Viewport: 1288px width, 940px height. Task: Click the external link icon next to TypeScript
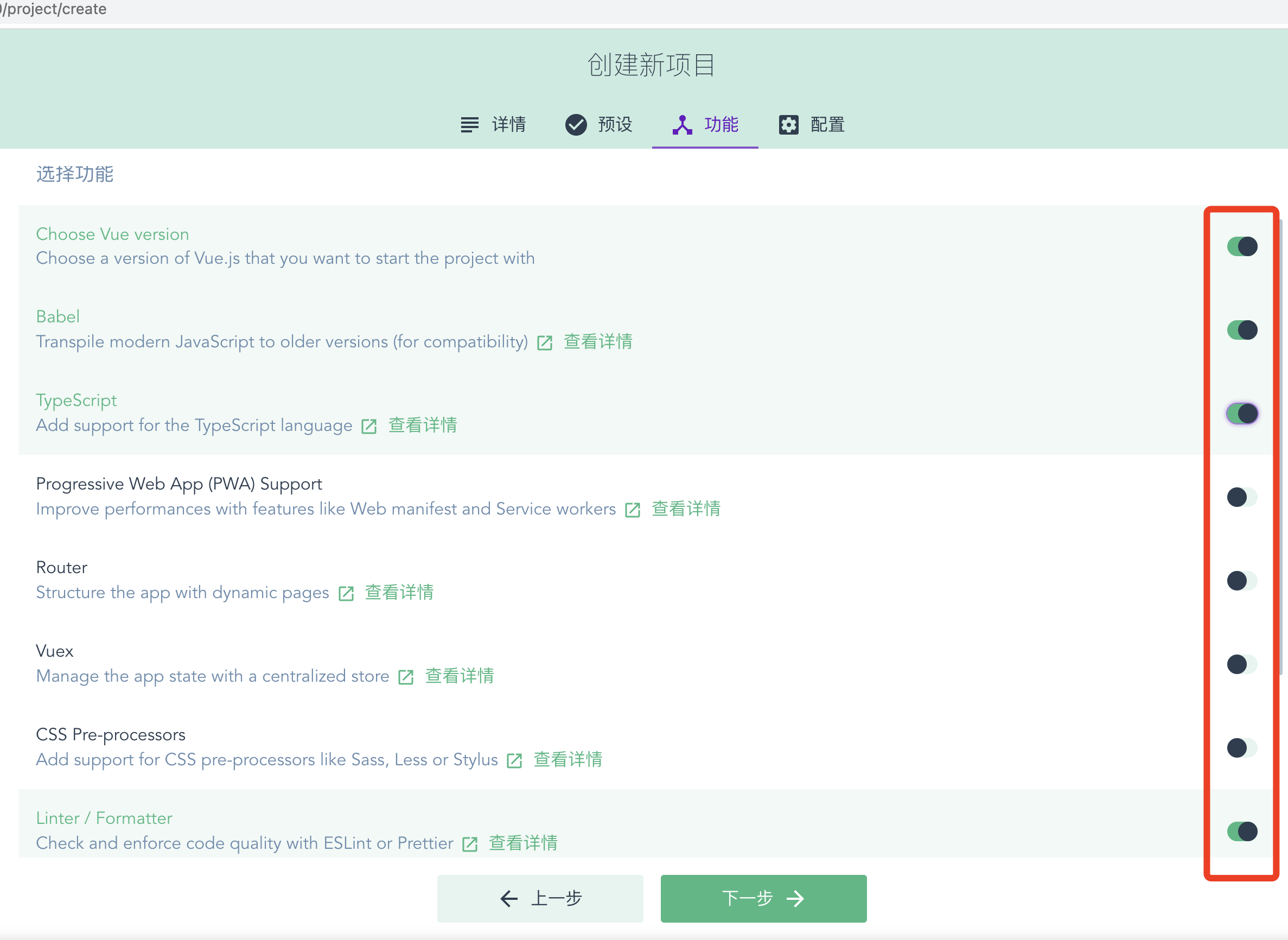pos(368,426)
